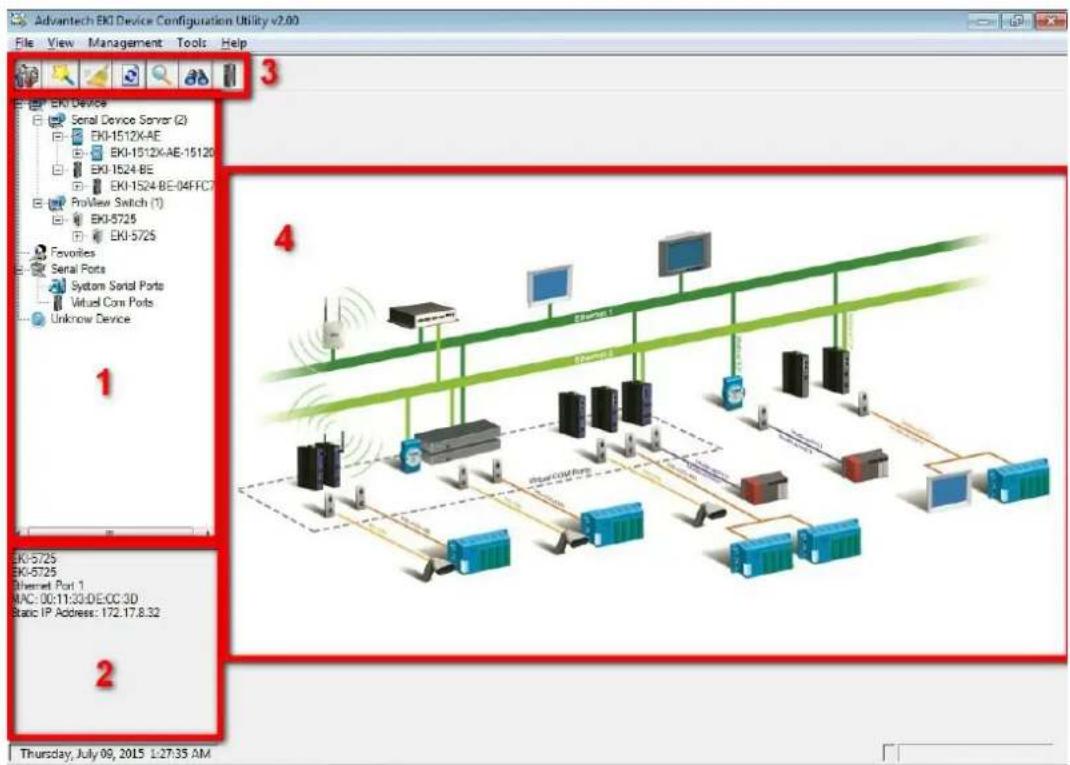Maximize the Configuration Utility window
The image size is (1070, 765).
tap(1016, 21)
